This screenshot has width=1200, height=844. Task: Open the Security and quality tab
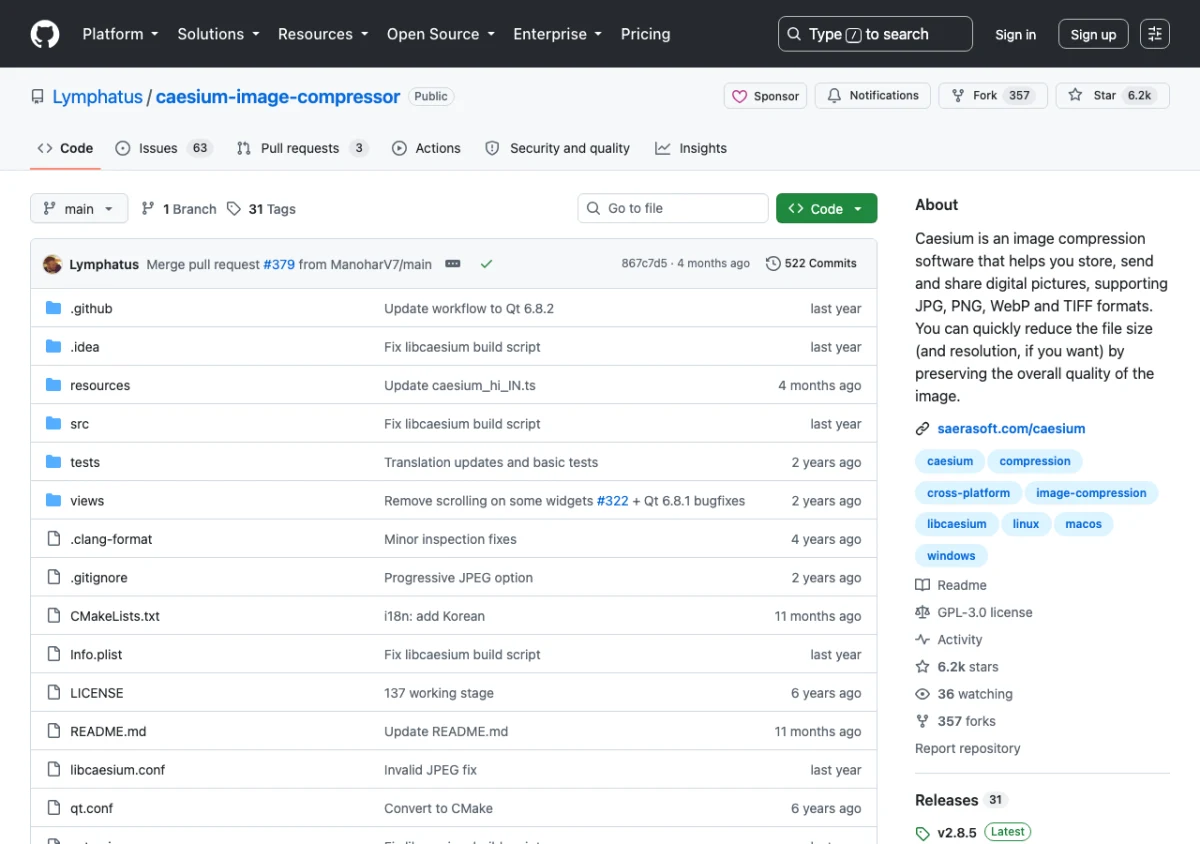(x=558, y=148)
